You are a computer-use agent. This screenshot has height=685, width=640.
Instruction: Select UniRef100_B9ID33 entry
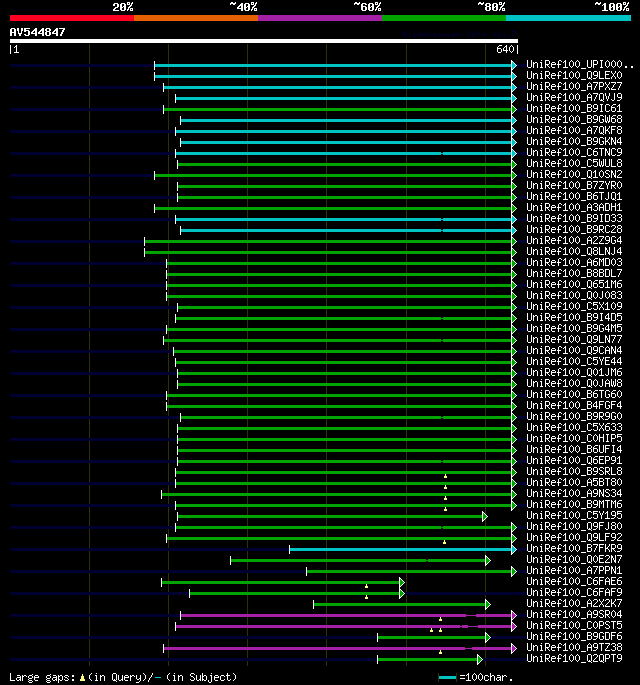point(574,218)
